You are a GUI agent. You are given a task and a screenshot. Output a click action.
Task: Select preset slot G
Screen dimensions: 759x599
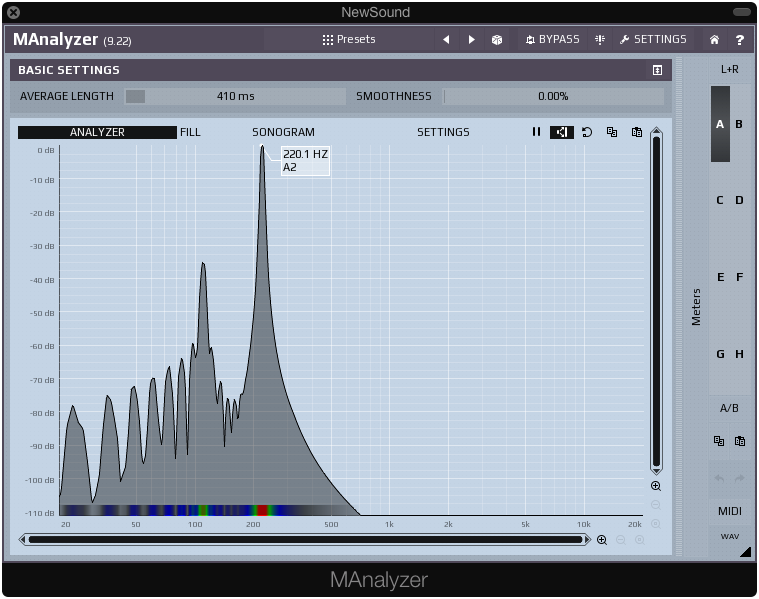point(720,354)
